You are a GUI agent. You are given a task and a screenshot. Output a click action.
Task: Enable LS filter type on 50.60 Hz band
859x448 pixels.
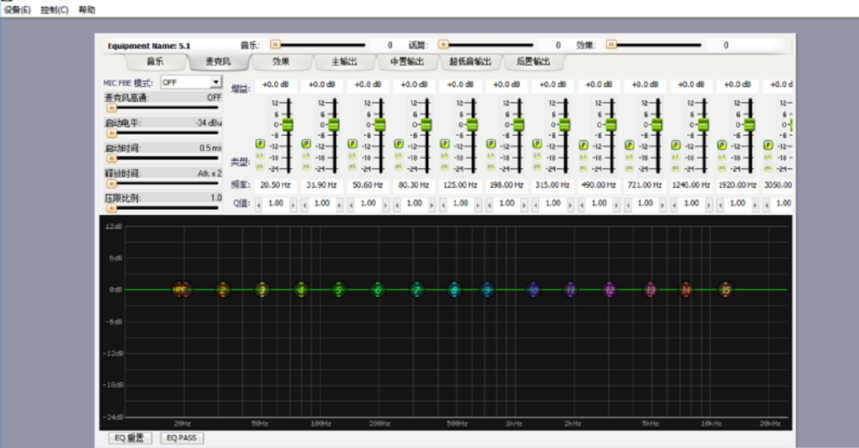click(x=352, y=157)
